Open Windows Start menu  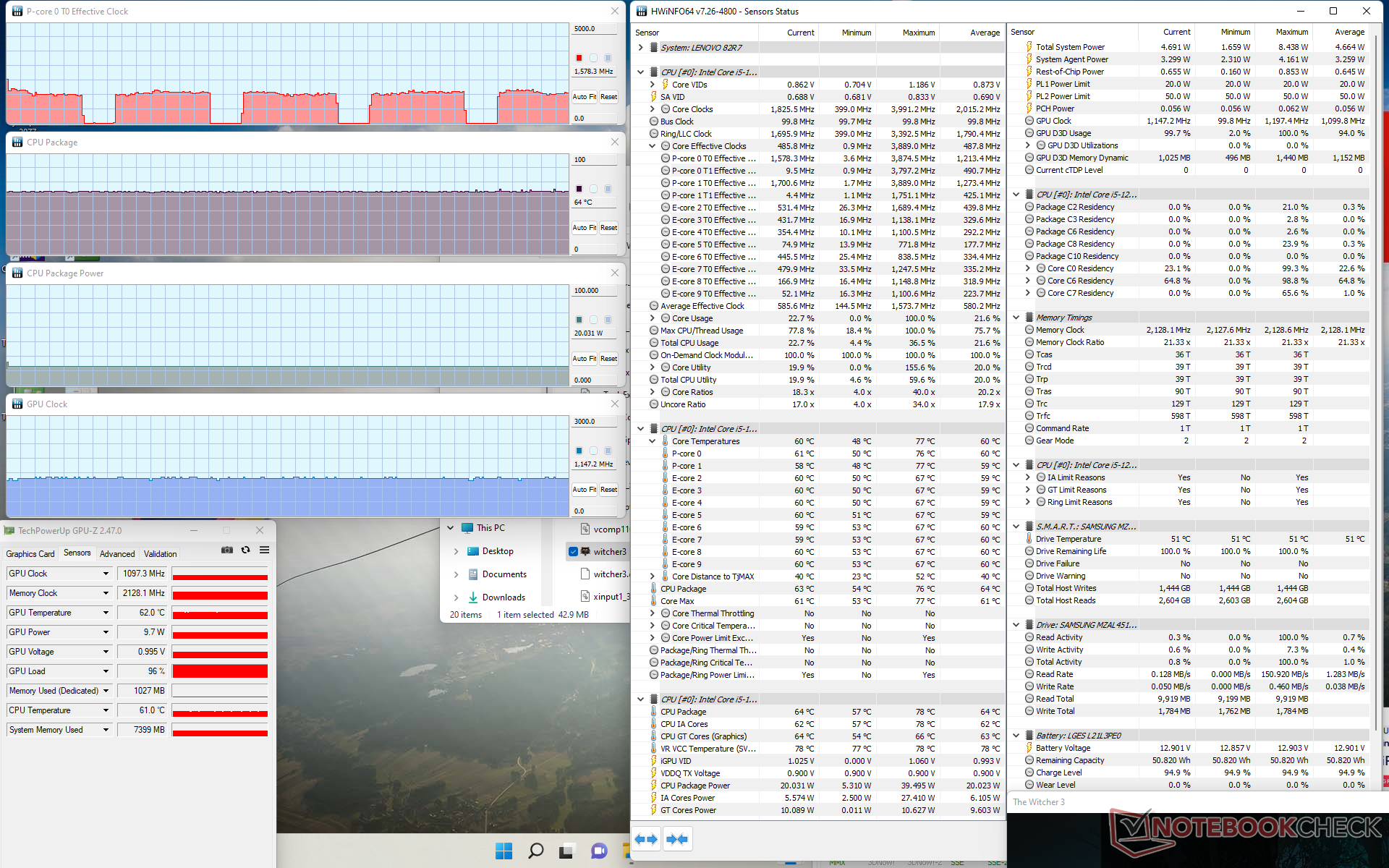pyautogui.click(x=504, y=851)
